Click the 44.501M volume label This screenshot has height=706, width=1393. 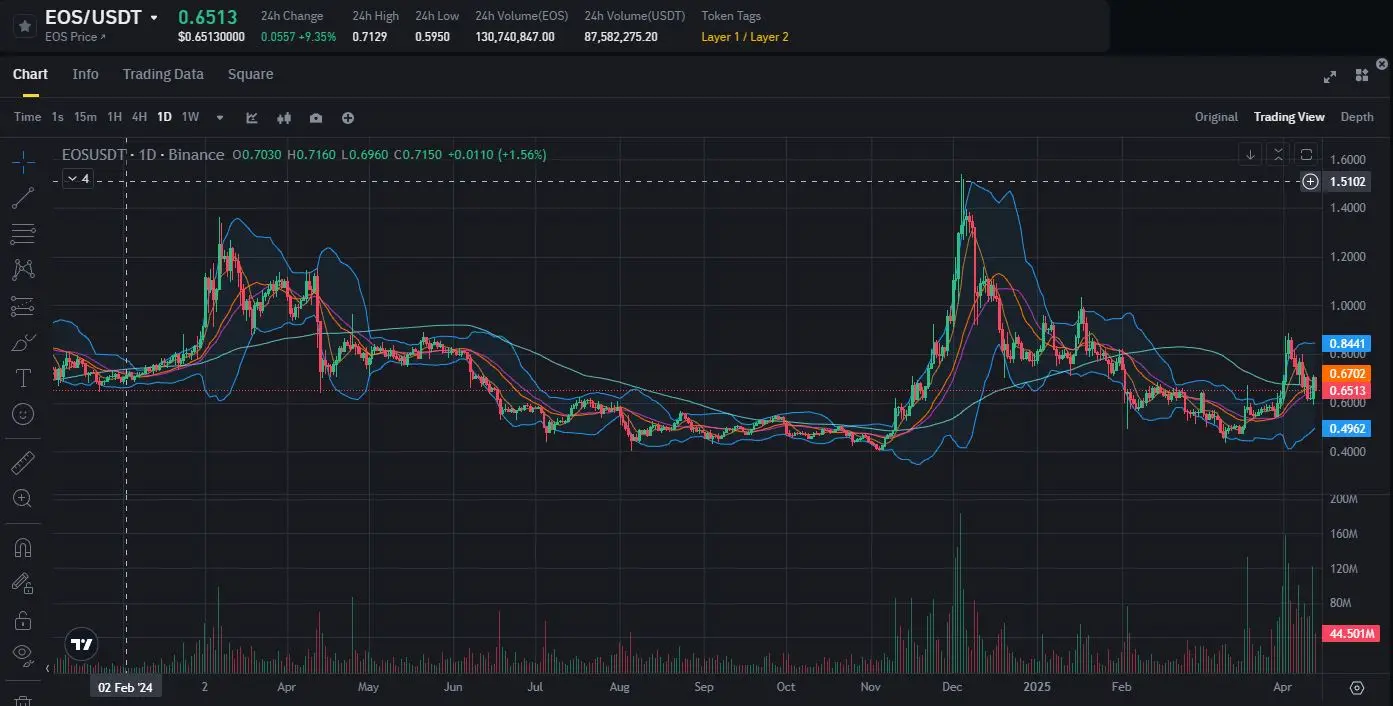[x=1351, y=634]
